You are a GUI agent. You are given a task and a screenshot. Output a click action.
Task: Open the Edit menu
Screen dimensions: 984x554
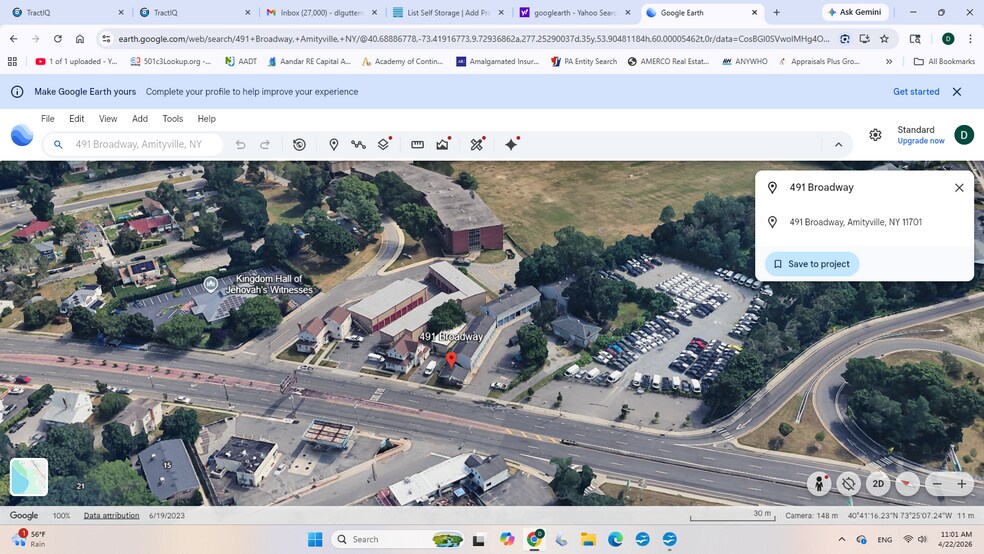click(x=77, y=119)
